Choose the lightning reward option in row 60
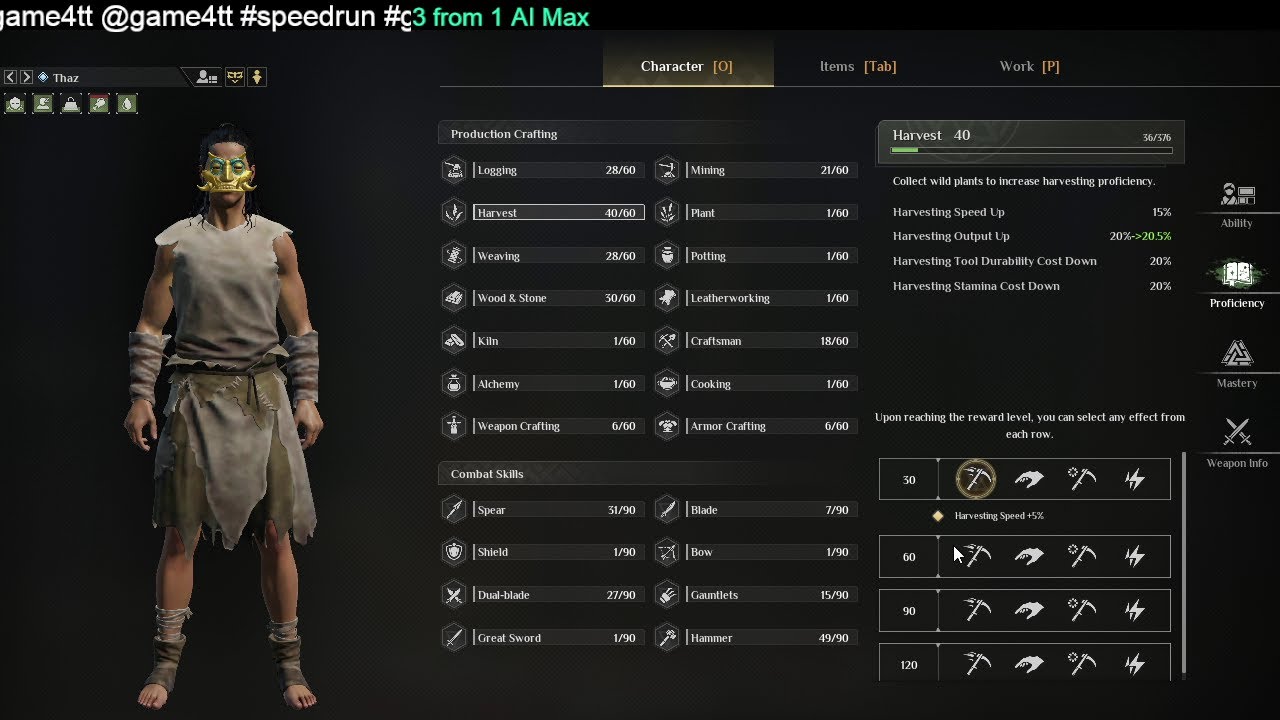 coord(1134,556)
